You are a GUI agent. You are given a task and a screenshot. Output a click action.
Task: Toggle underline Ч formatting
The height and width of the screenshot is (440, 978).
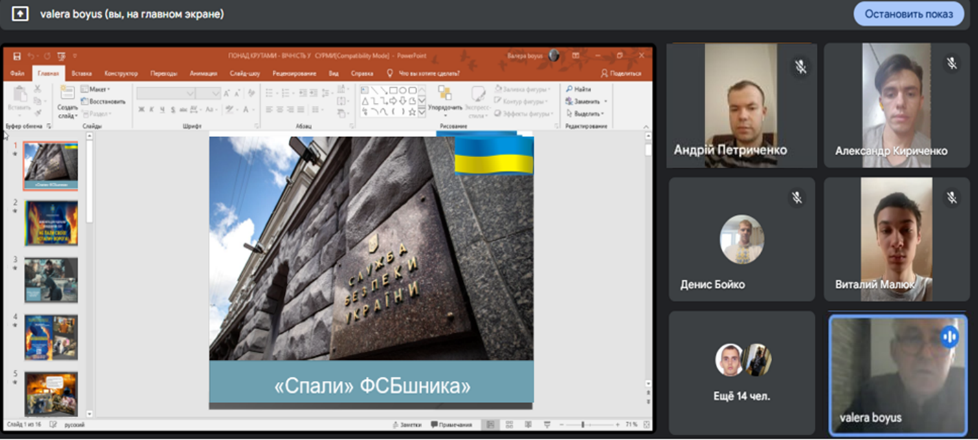(x=163, y=109)
